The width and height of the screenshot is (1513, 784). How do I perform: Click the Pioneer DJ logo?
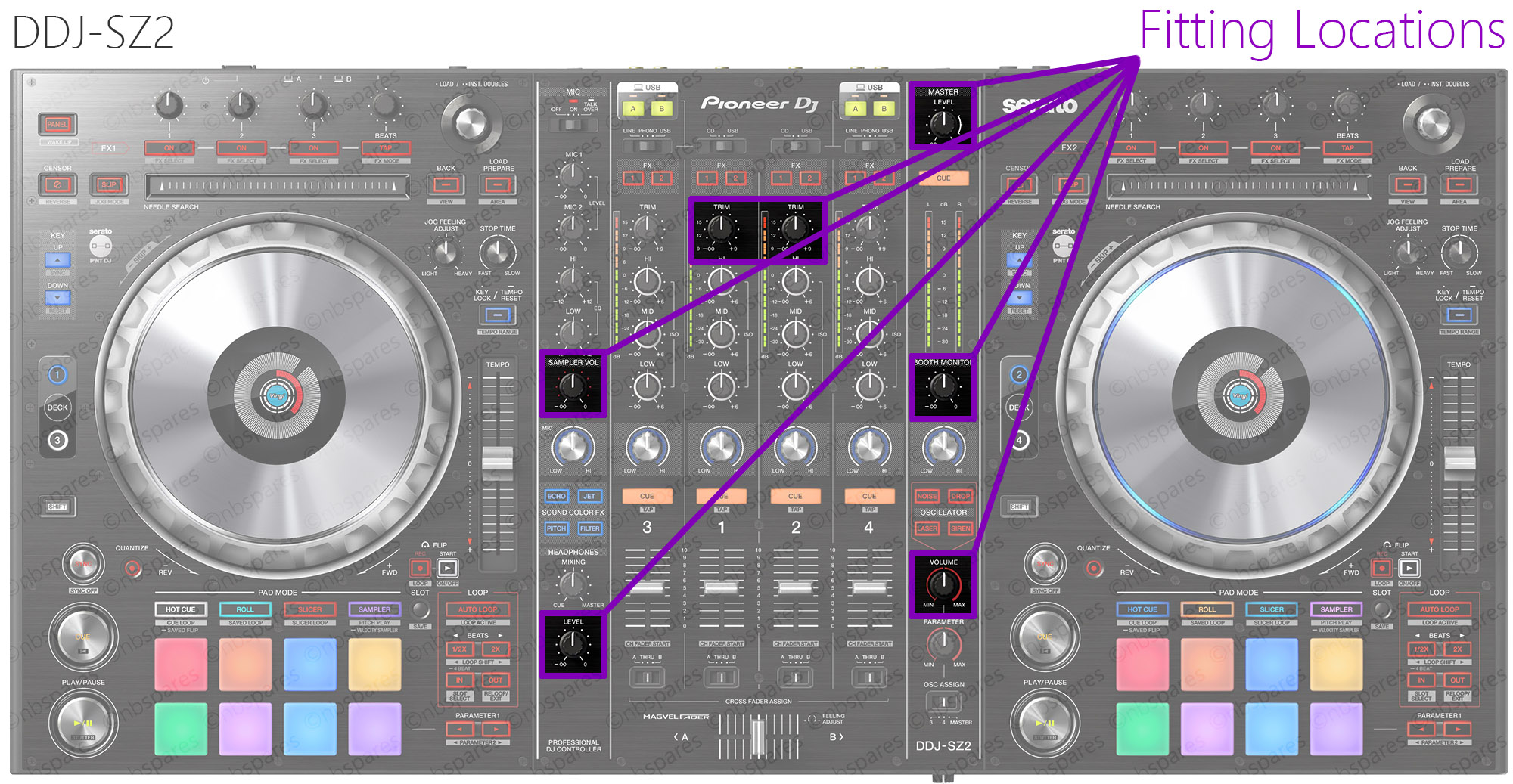pos(759,104)
